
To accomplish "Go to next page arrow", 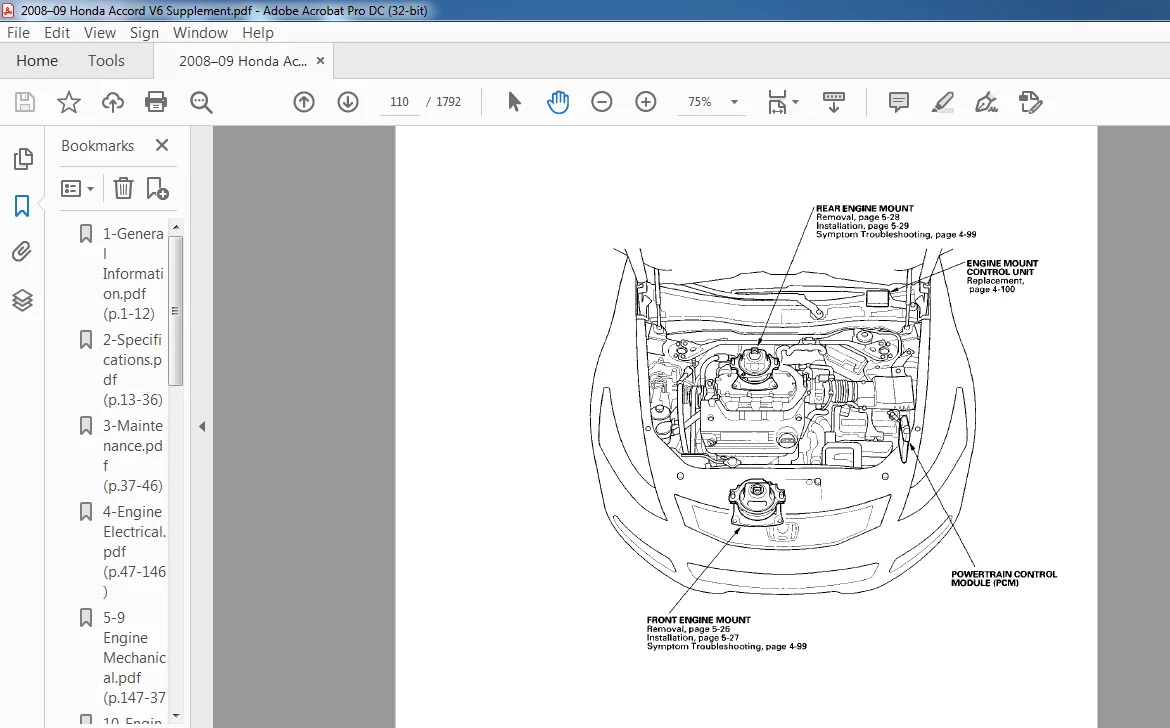I will point(348,102).
